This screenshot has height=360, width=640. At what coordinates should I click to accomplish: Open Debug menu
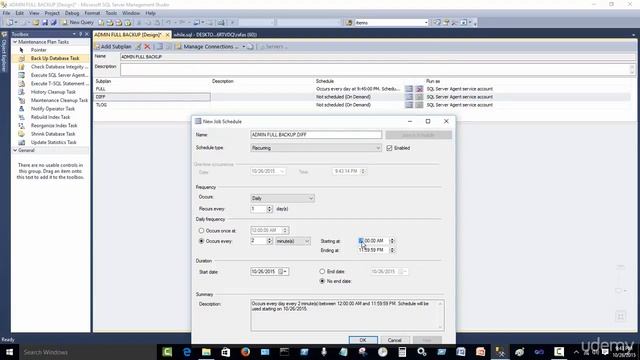click(72, 13)
